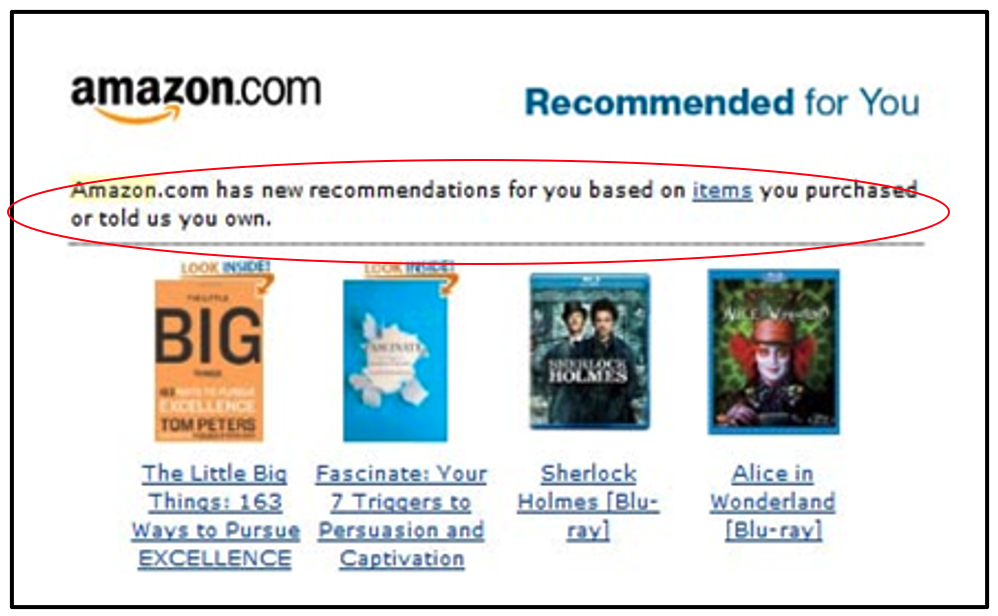Open the Alice in Wonderland Blu-ray cover
Screen dimensions: 998x616
coord(773,352)
